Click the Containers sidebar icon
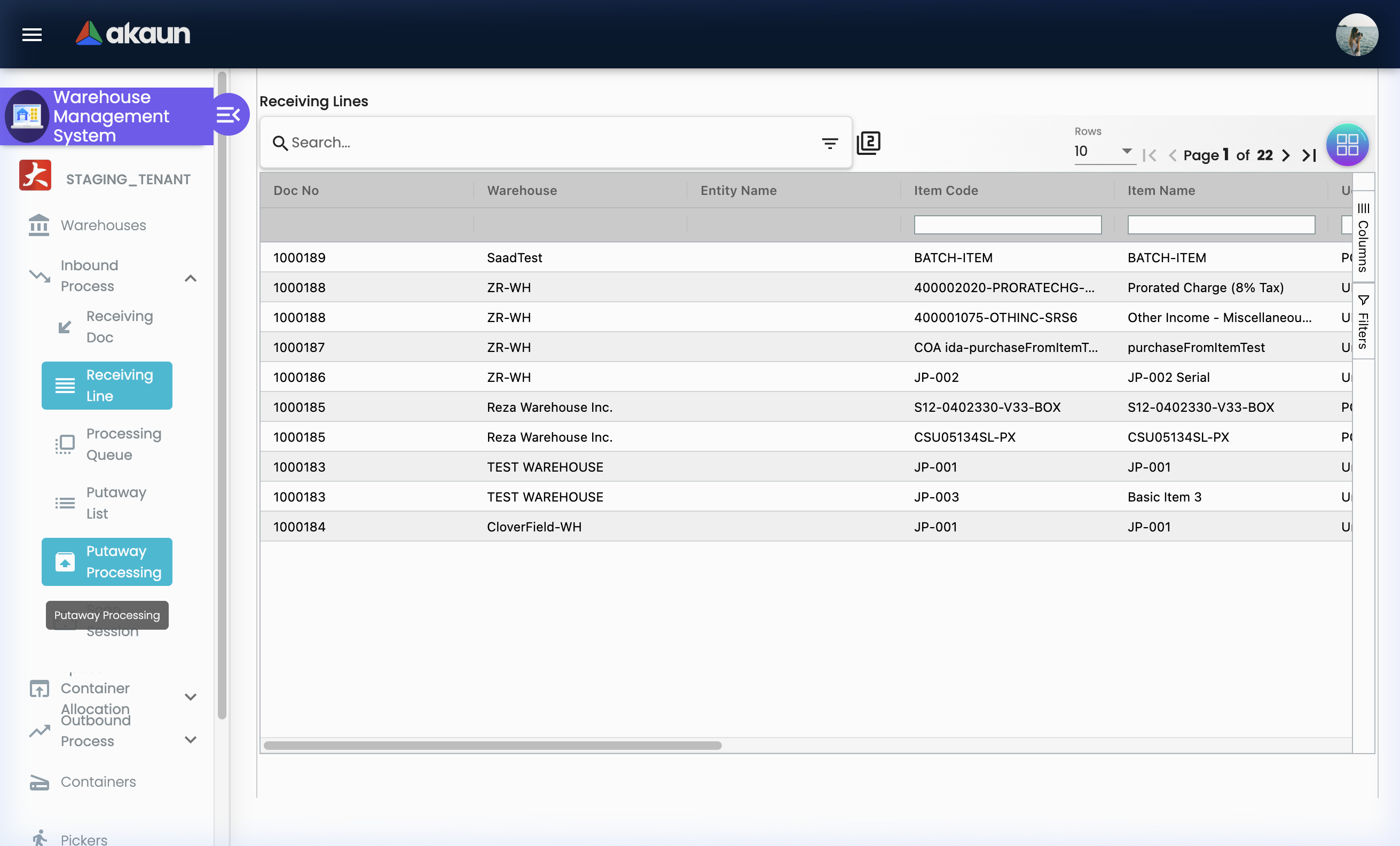 point(38,782)
